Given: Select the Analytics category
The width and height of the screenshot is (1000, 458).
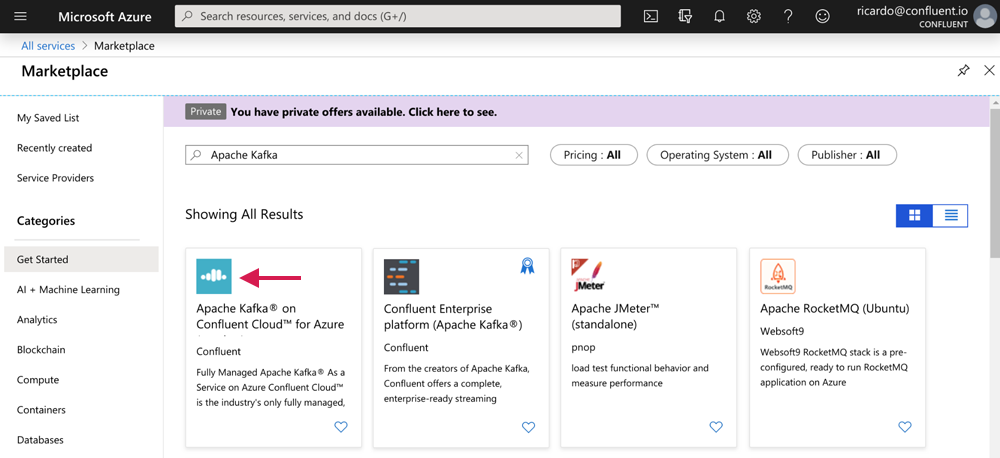Looking at the screenshot, I should [37, 320].
